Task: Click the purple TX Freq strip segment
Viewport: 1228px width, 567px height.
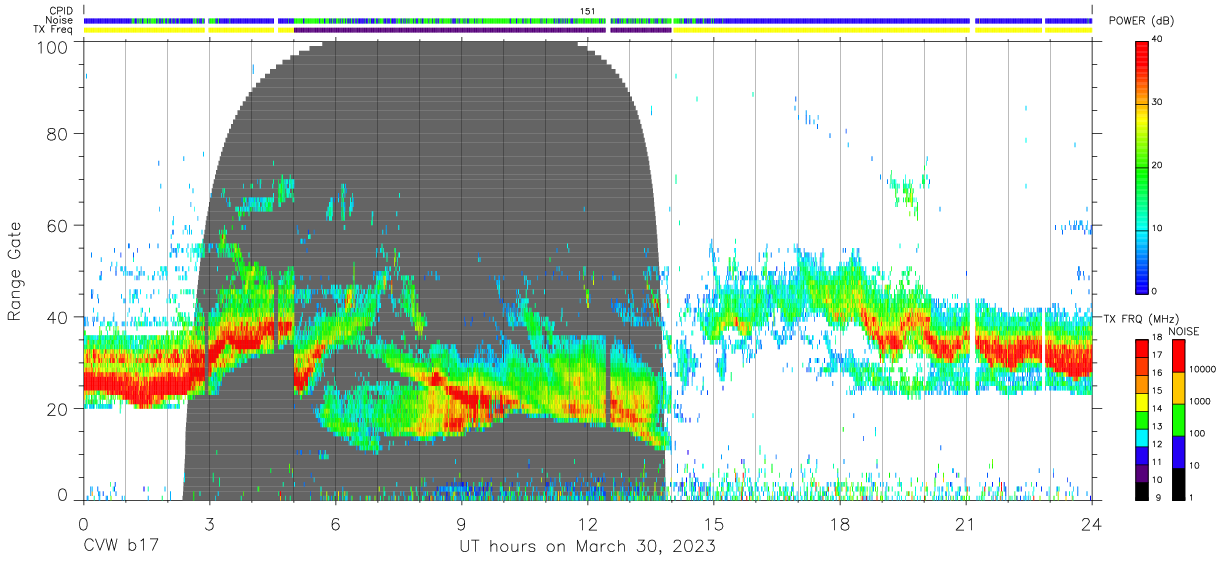Action: coord(450,30)
